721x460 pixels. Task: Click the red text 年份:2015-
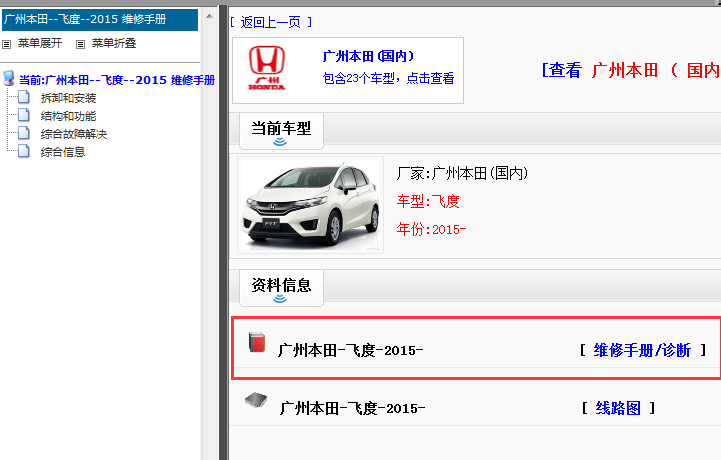click(x=431, y=229)
